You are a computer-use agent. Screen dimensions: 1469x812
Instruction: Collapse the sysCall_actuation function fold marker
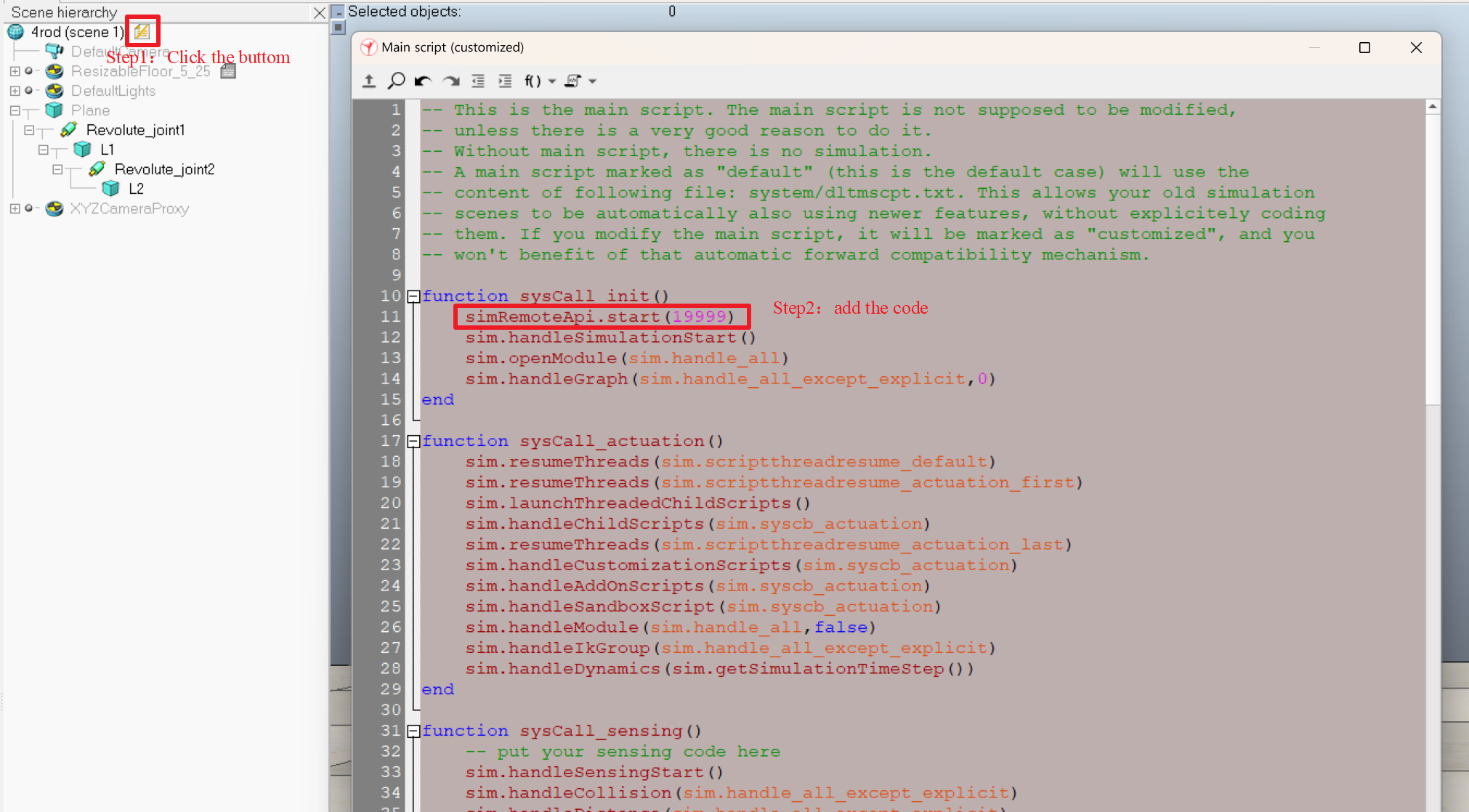pos(413,442)
